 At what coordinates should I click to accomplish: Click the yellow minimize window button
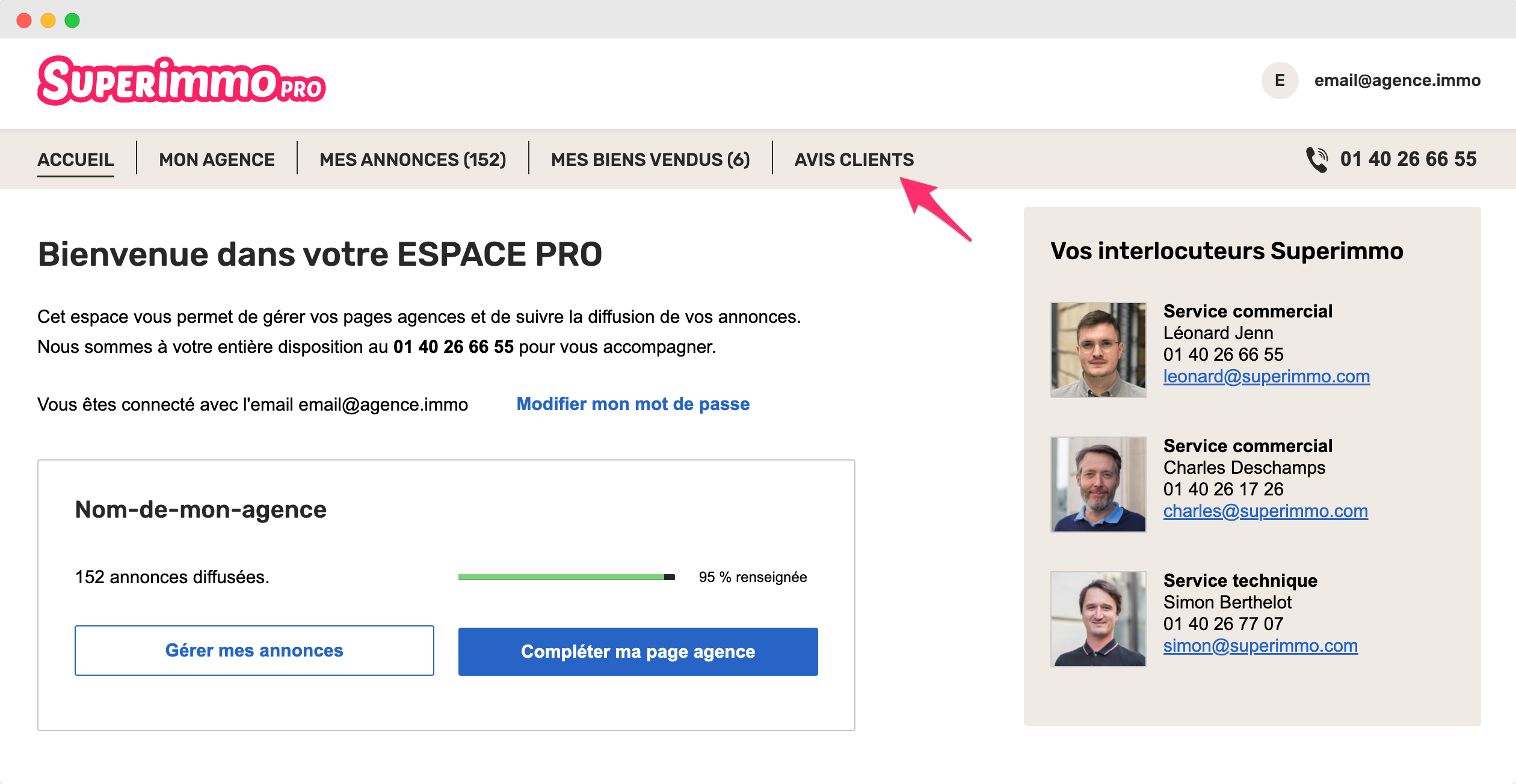(48, 20)
